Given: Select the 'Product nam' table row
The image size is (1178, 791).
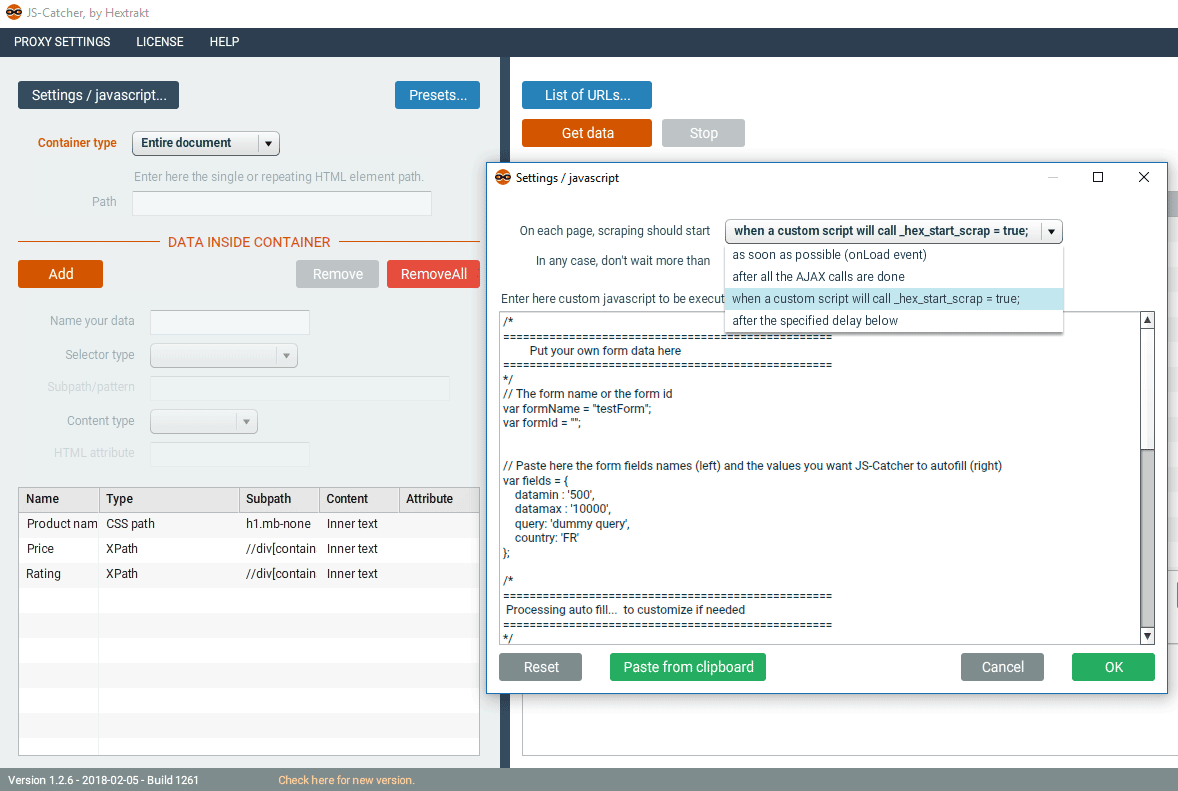Looking at the screenshot, I should [249, 524].
